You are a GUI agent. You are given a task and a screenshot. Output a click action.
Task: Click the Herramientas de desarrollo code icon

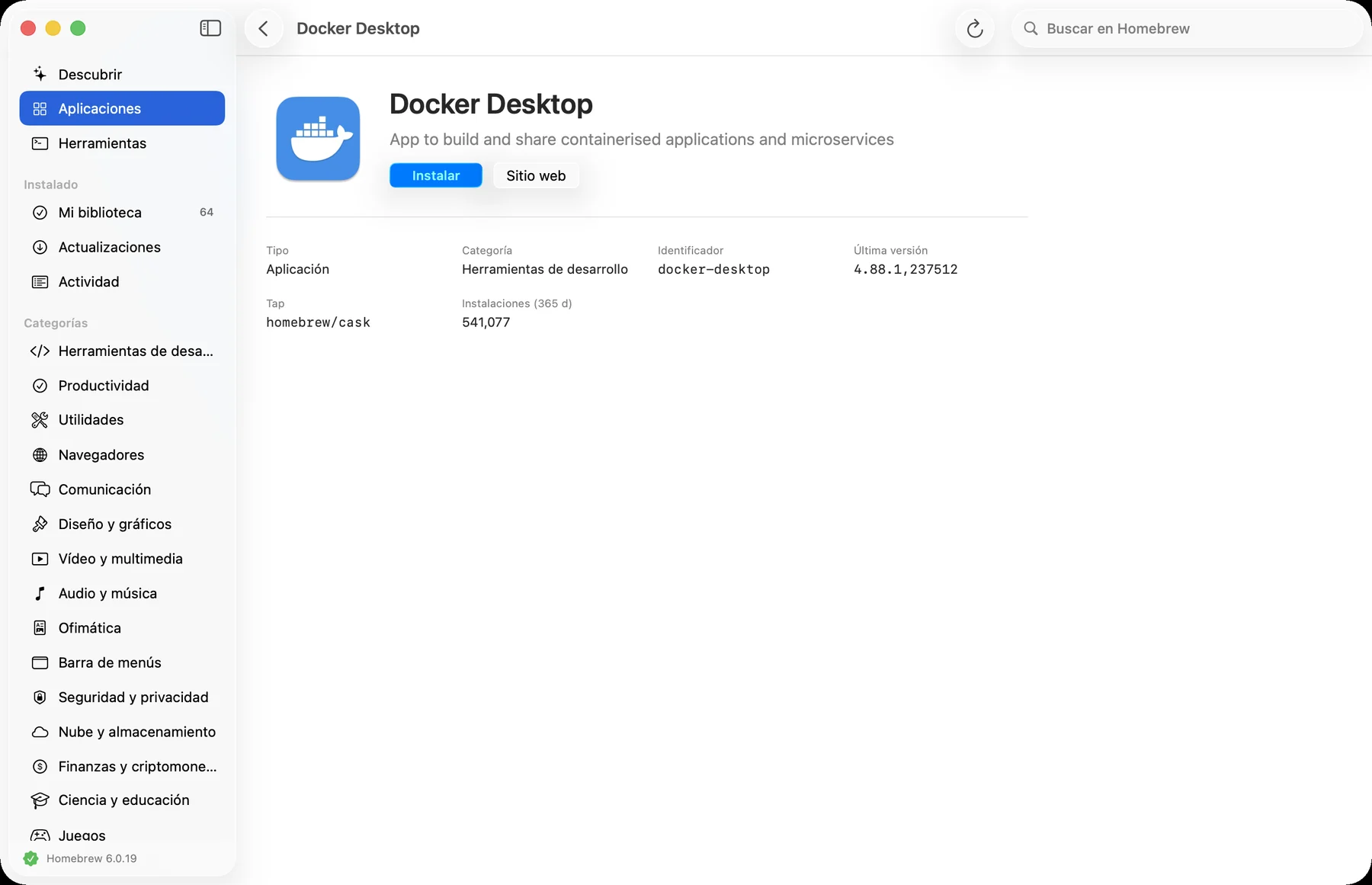tap(40, 351)
